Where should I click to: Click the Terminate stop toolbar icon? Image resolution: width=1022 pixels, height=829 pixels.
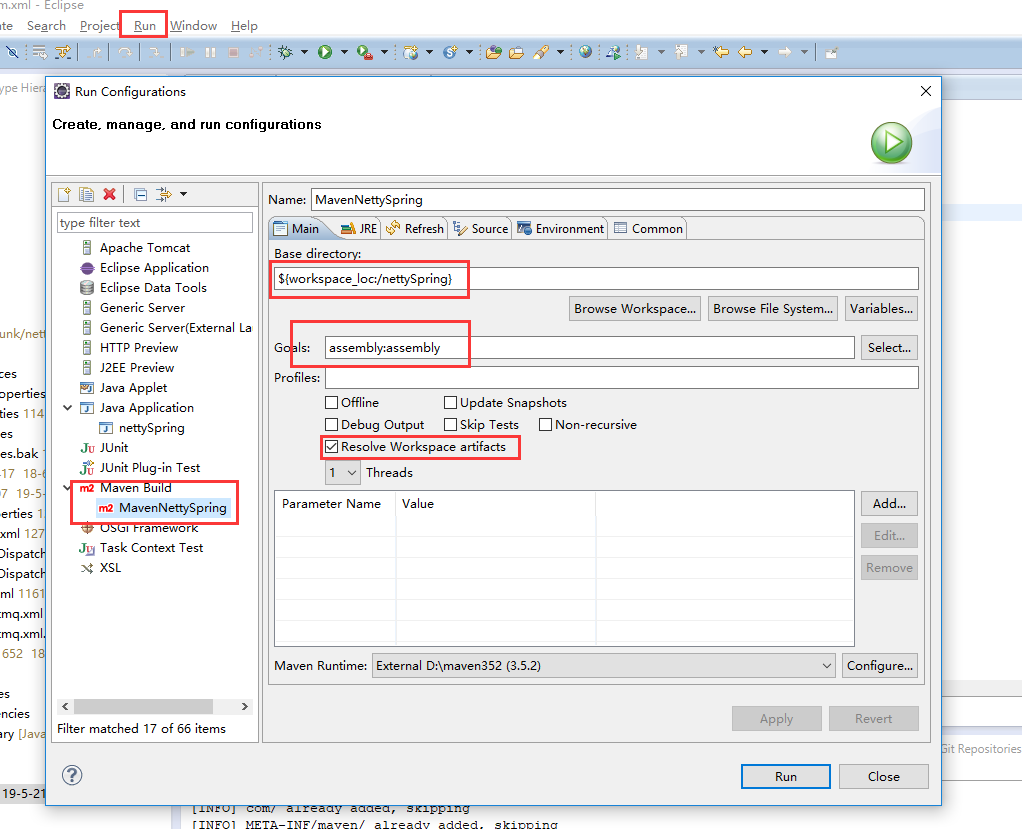[233, 52]
